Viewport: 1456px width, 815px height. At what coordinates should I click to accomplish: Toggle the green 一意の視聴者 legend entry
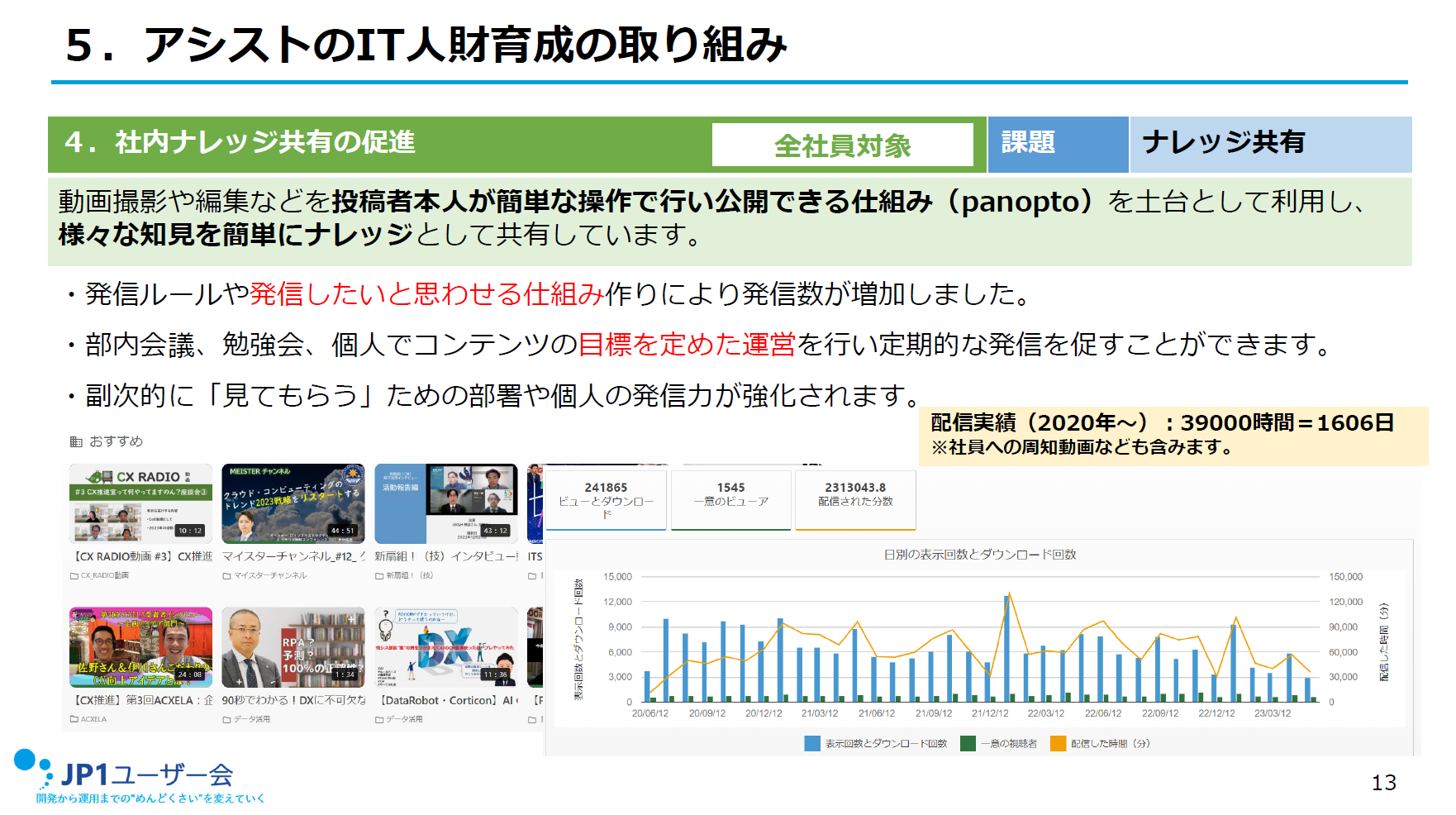968,743
